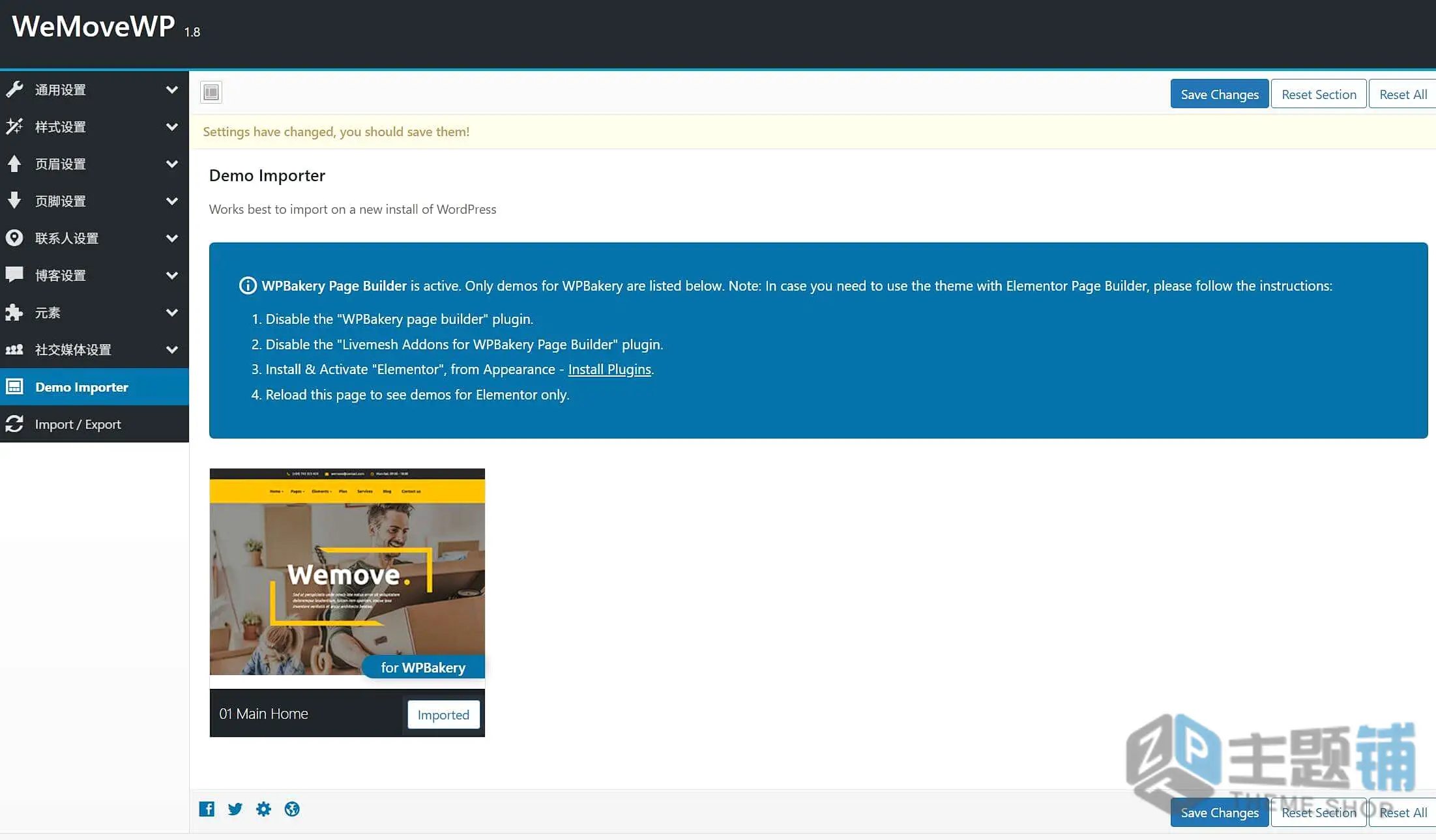Click bottom Reset All button
The height and width of the screenshot is (840, 1436).
[1402, 812]
